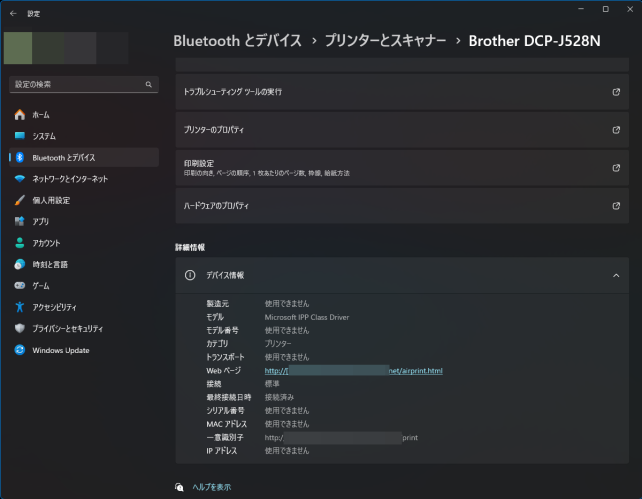Maximize the Settings window
The width and height of the screenshot is (642, 499).
point(606,9)
